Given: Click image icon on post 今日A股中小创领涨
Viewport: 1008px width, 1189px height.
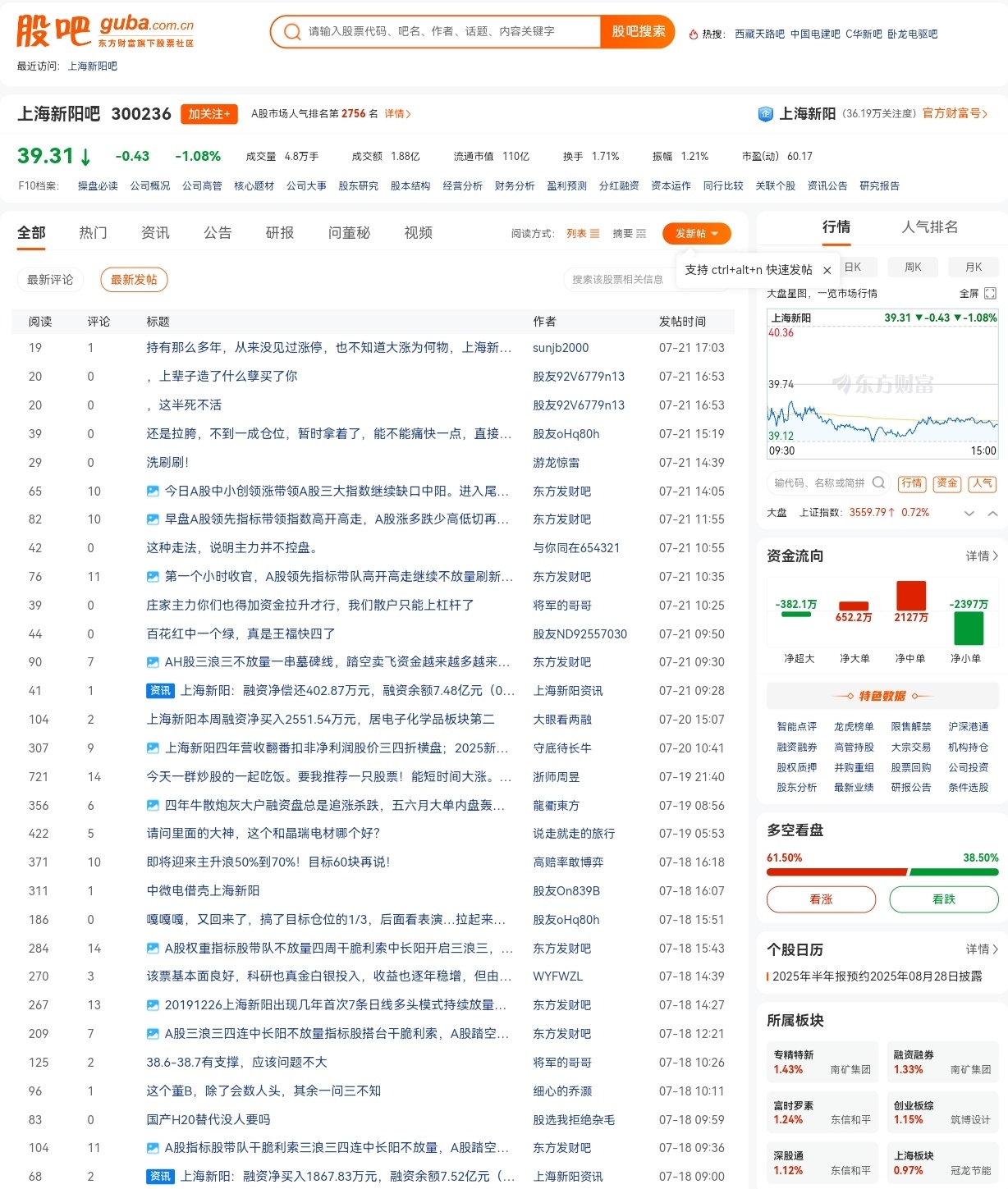Looking at the screenshot, I should coord(153,491).
